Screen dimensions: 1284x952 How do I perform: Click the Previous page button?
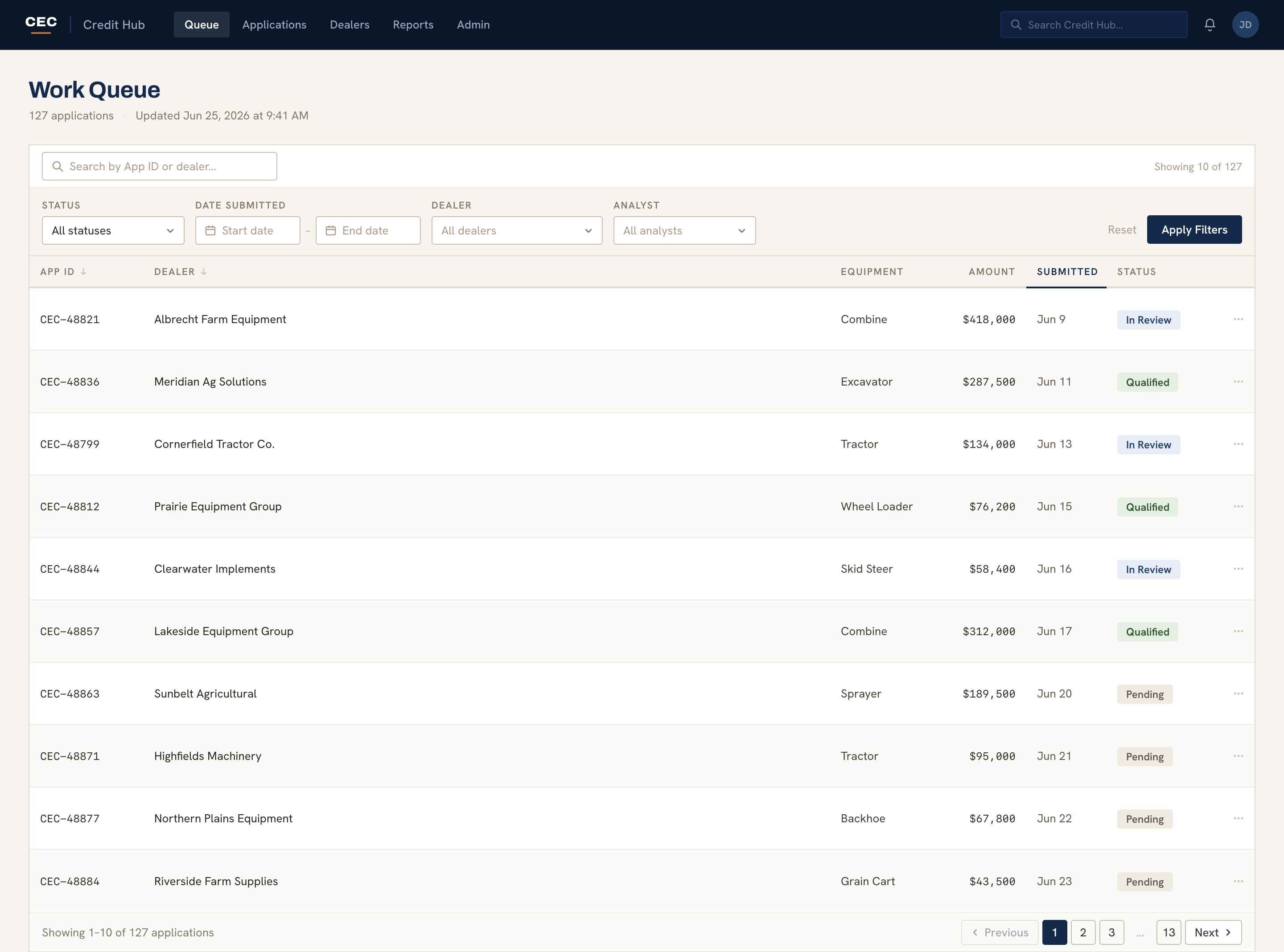[1000, 932]
